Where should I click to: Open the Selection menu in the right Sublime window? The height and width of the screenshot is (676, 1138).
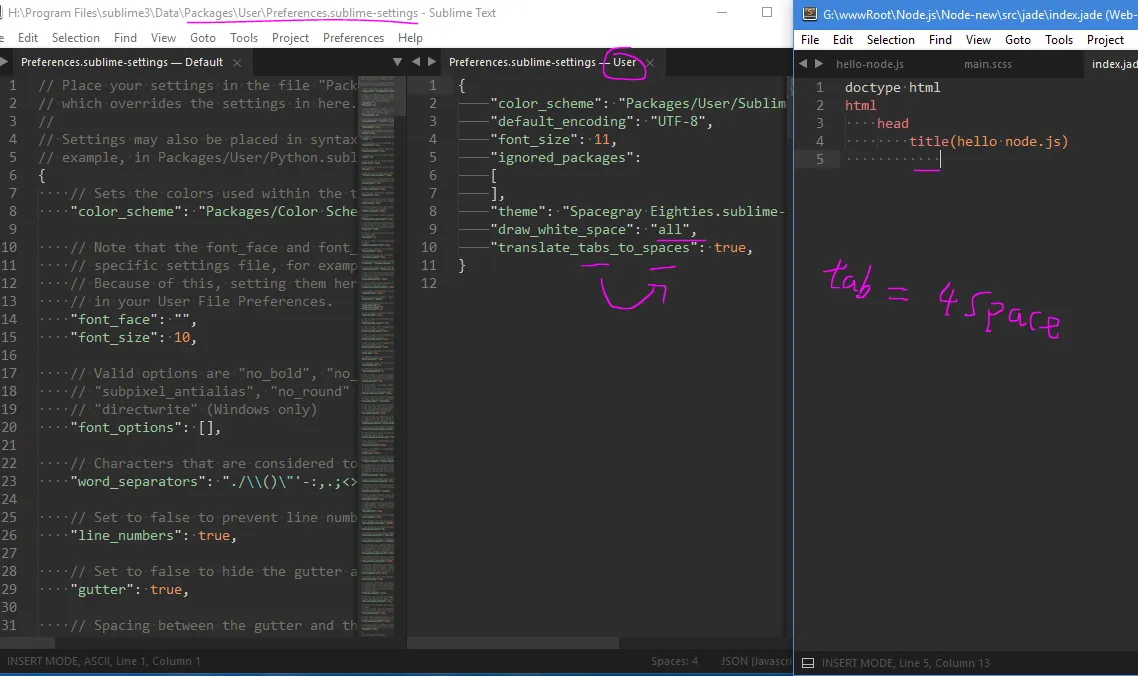tap(891, 40)
